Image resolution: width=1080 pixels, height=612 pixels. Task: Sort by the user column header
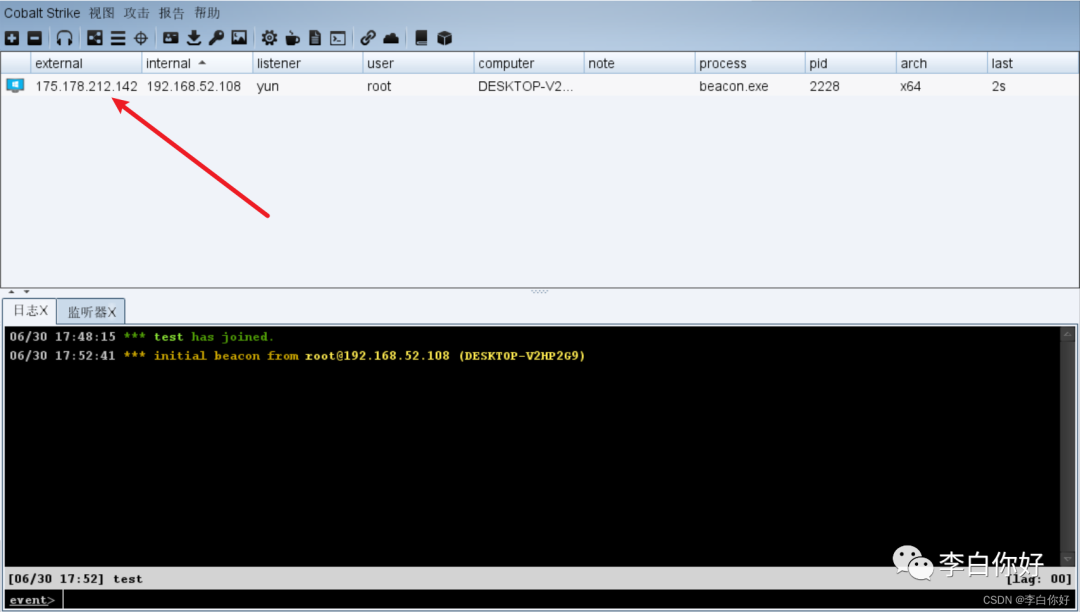pyautogui.click(x=418, y=63)
